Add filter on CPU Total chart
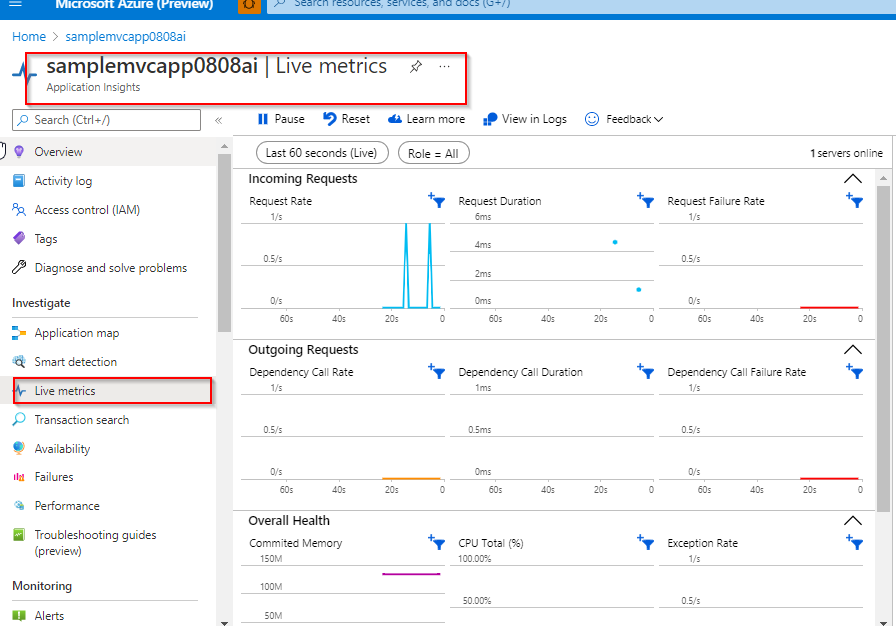The height and width of the screenshot is (626, 896). 646,543
